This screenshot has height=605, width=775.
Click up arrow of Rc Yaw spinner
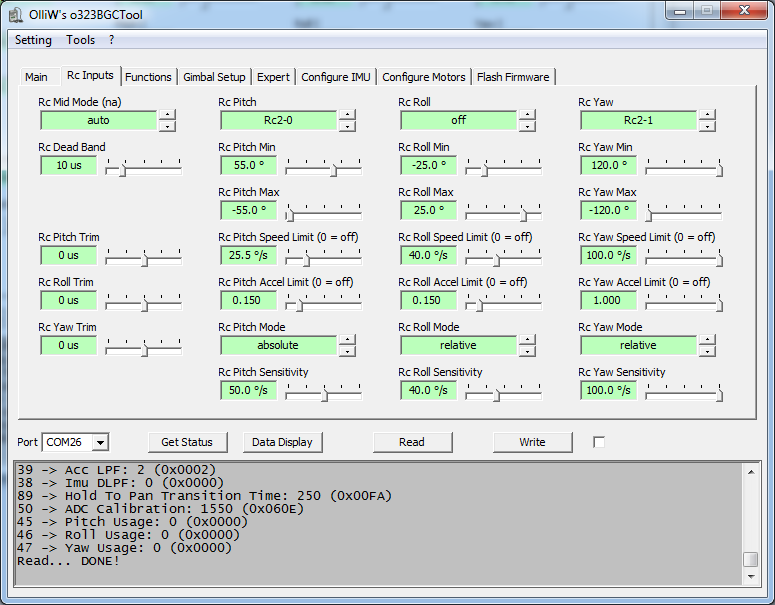click(707, 115)
